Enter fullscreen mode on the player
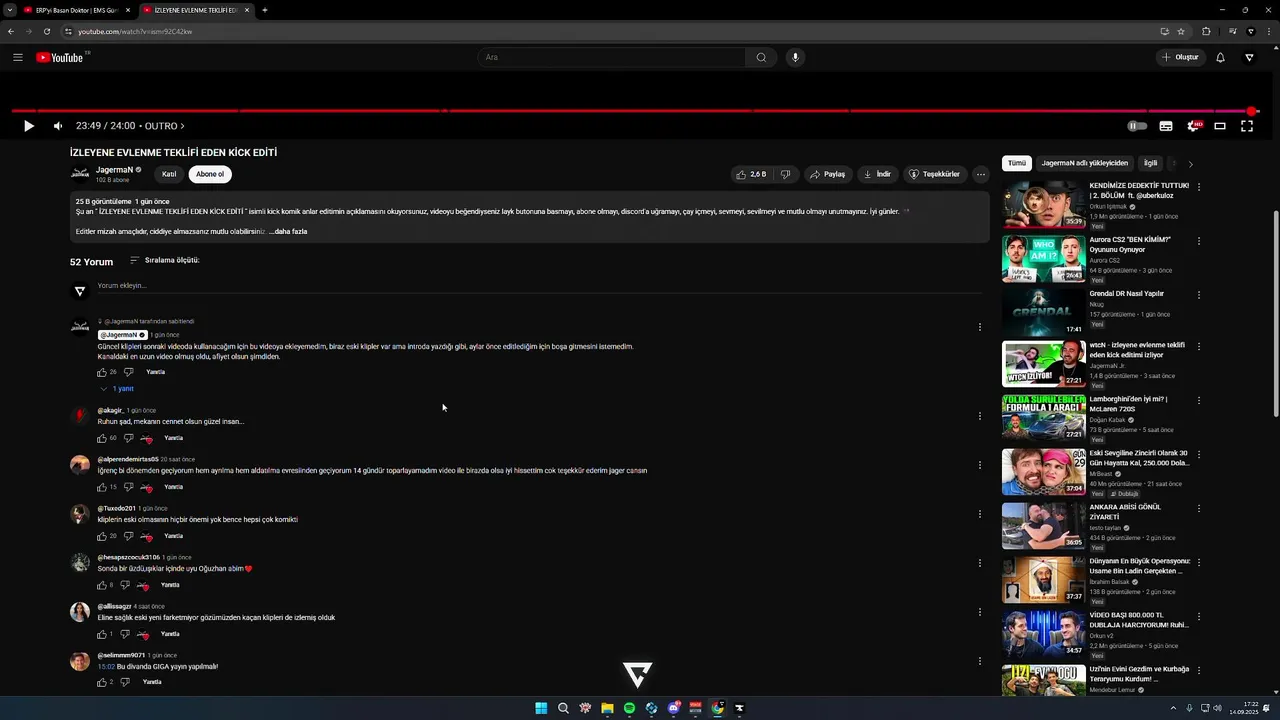 [x=1247, y=126]
